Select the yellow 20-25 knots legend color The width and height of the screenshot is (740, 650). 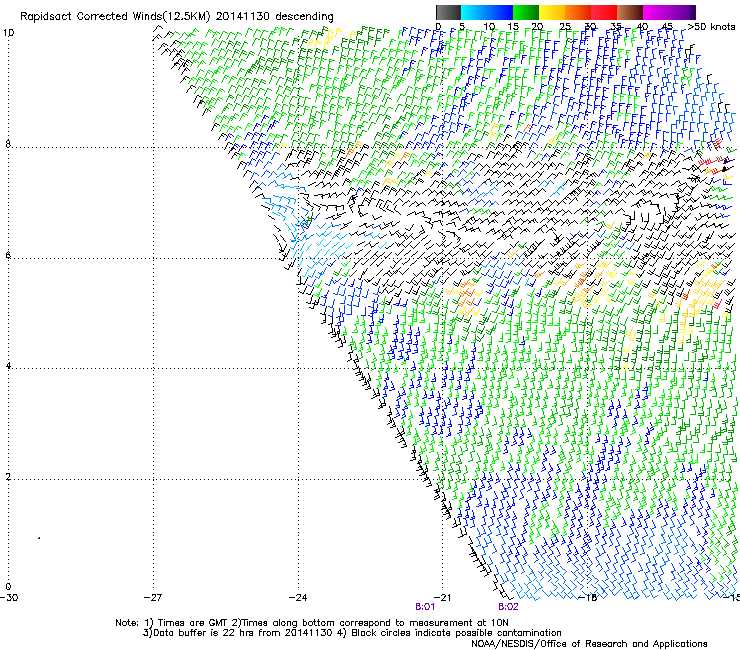(x=552, y=12)
